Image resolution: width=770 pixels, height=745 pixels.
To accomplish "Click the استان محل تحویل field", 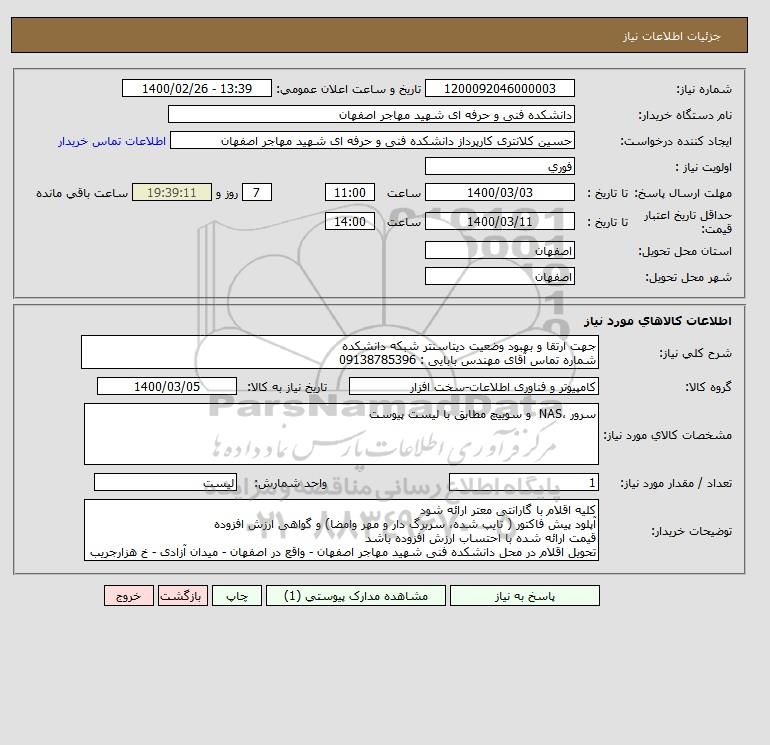I will (499, 250).
